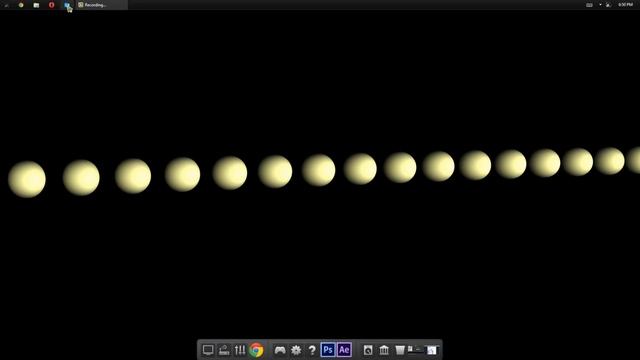Click the blue icon under the cursor in the taskbar

[67, 5]
